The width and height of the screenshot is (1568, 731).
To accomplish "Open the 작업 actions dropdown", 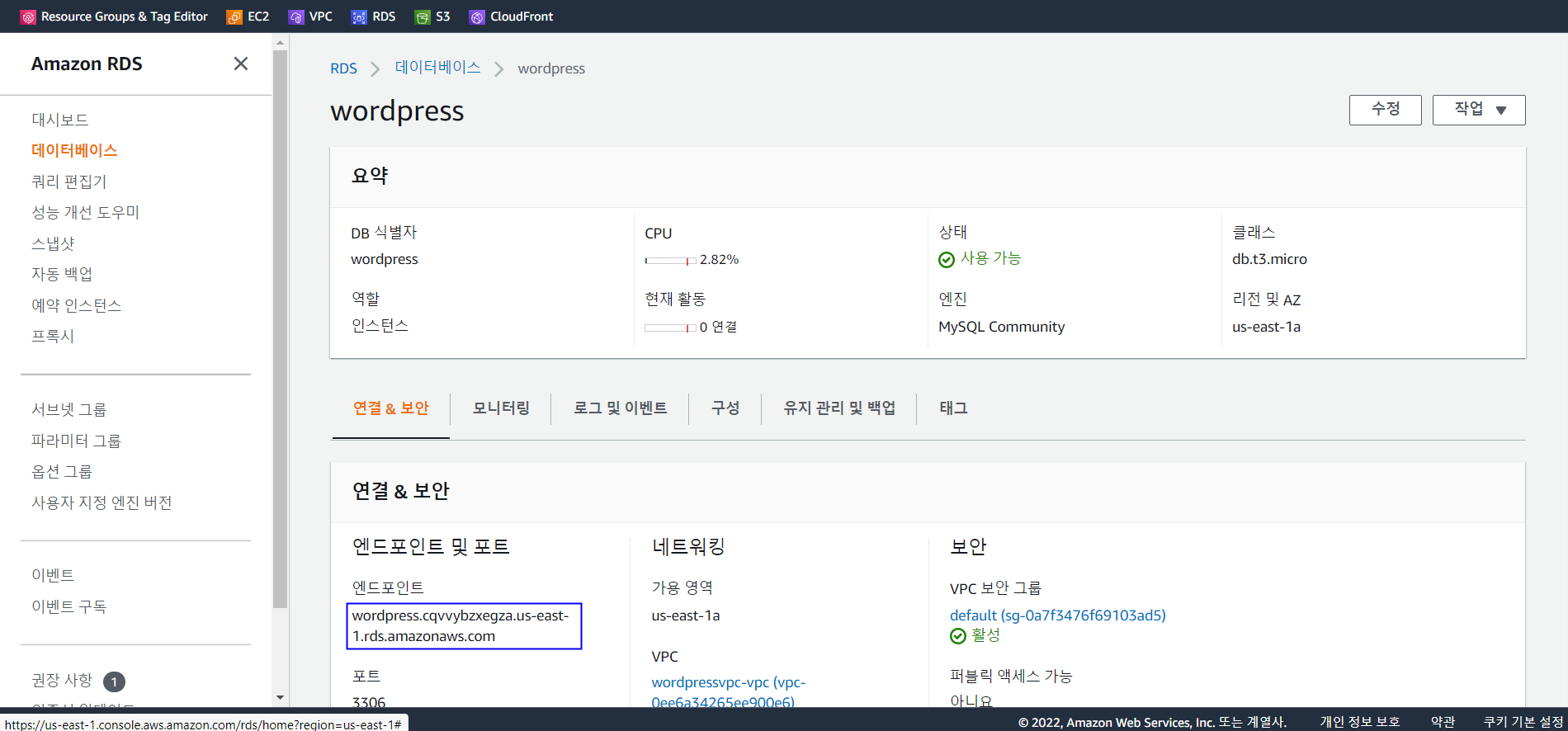I will (1479, 110).
